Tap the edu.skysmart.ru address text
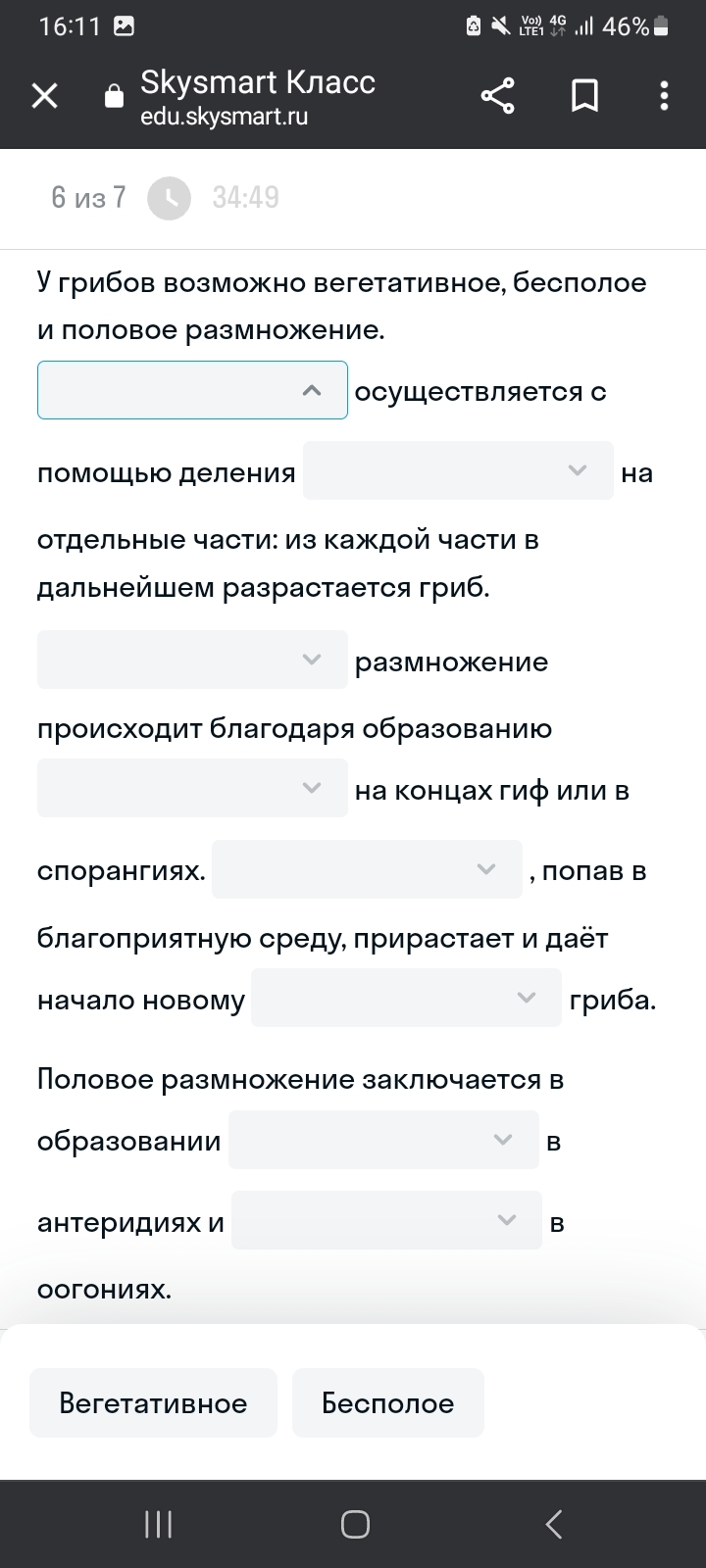Viewport: 706px width, 1568px height. (225, 117)
